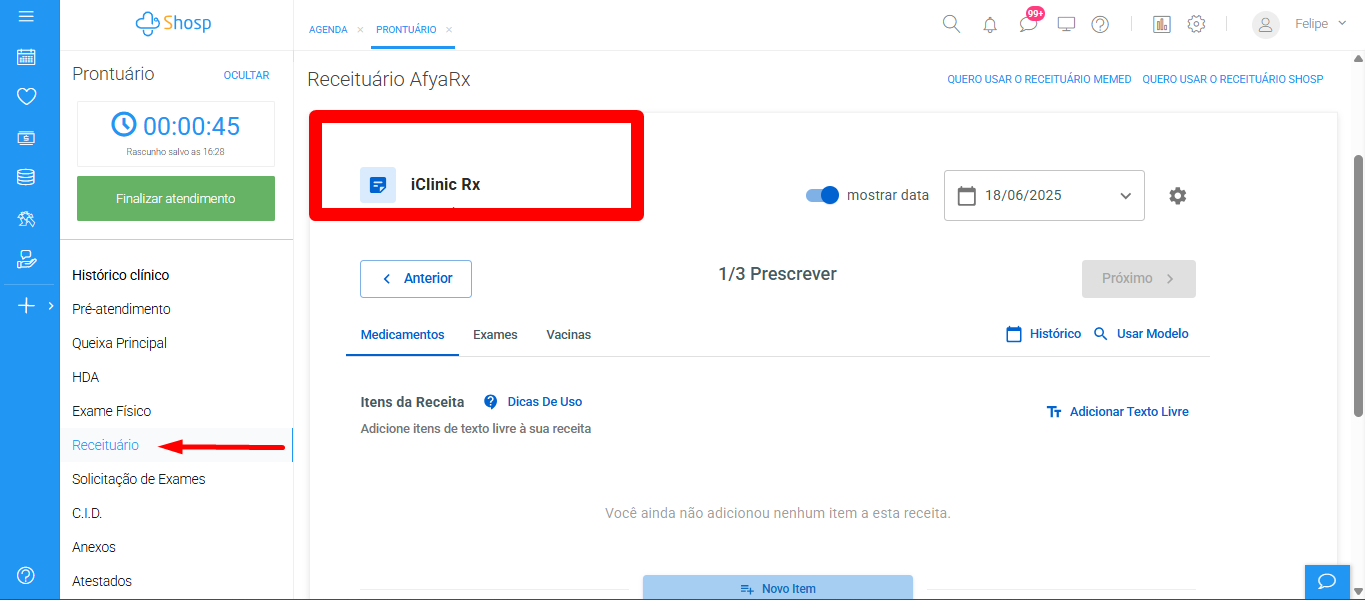Click the plus icon in the left sidebar

[x=27, y=306]
